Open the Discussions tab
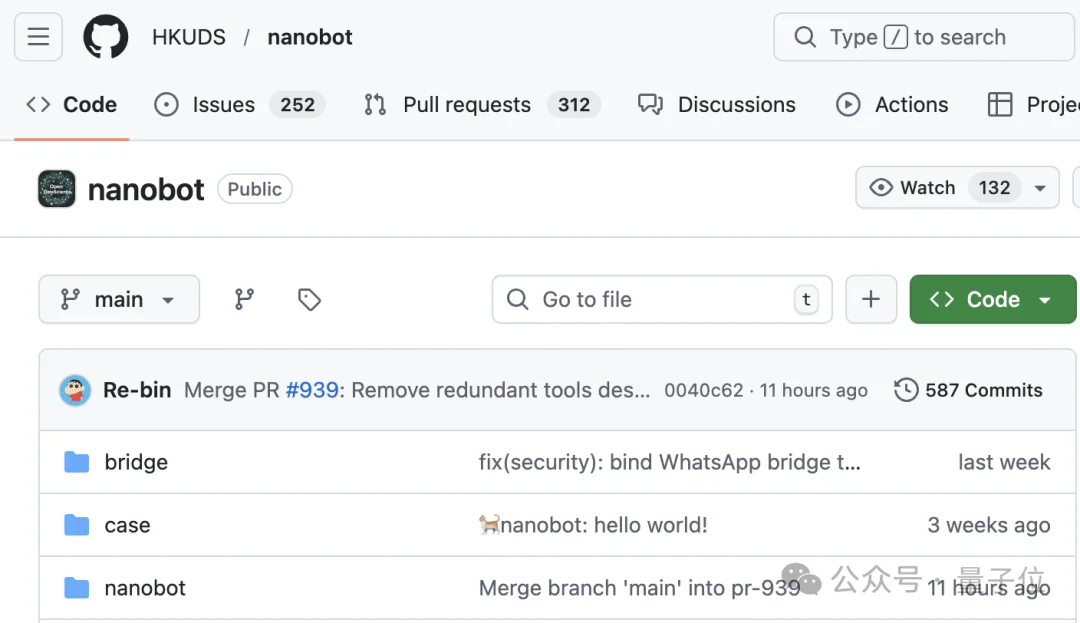The height and width of the screenshot is (623, 1080). (x=736, y=105)
